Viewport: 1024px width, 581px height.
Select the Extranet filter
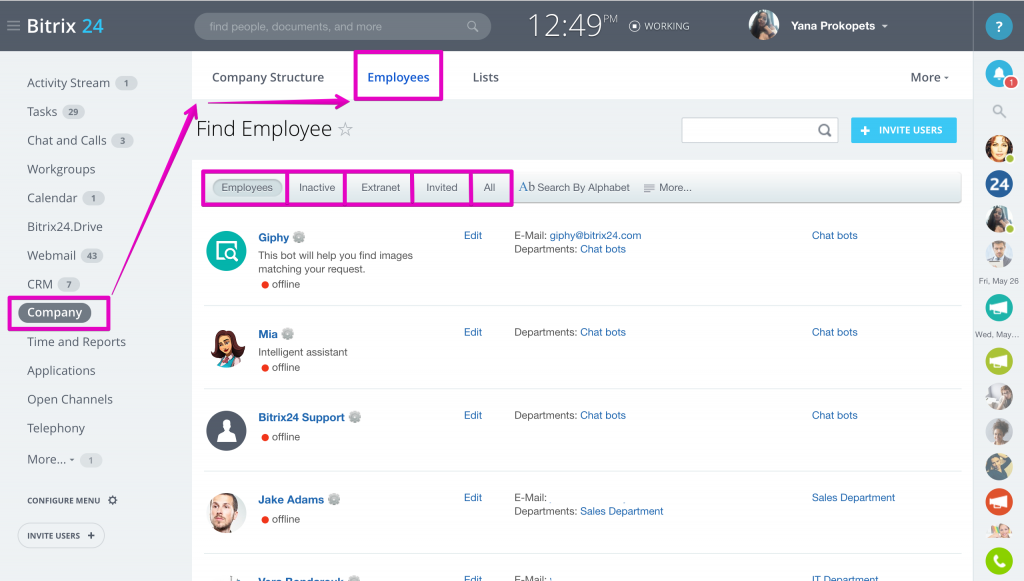pyautogui.click(x=380, y=187)
